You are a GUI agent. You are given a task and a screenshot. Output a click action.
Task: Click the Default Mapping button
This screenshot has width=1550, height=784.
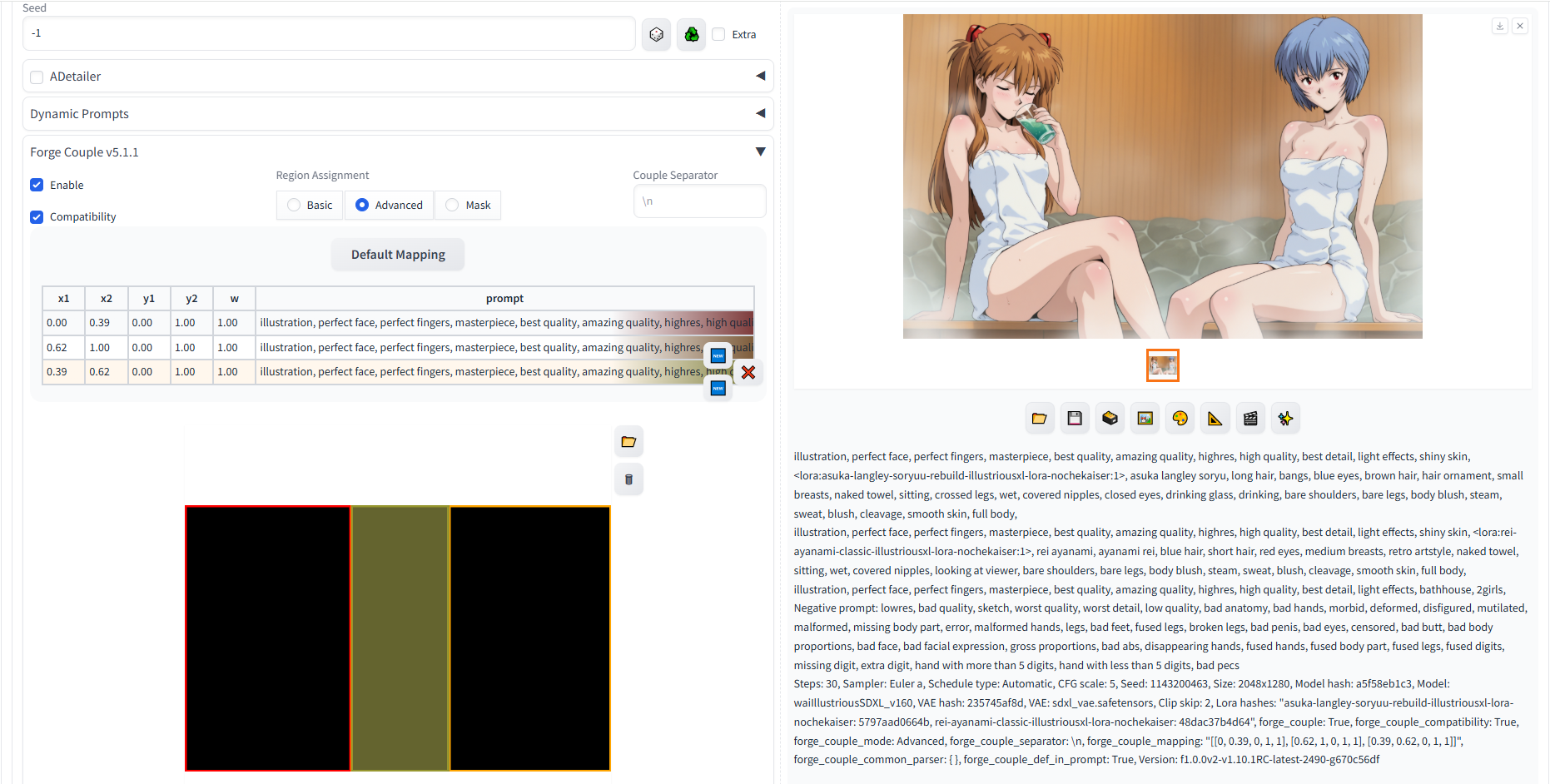[398, 255]
